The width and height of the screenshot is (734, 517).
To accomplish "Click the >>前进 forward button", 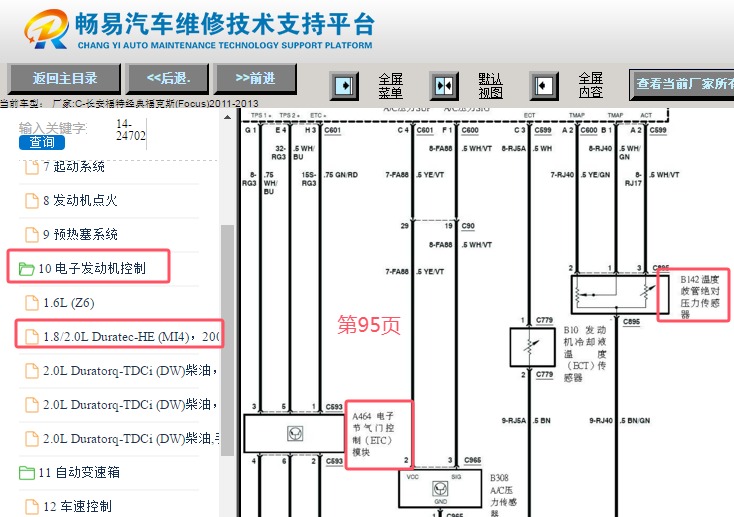I will (x=255, y=78).
